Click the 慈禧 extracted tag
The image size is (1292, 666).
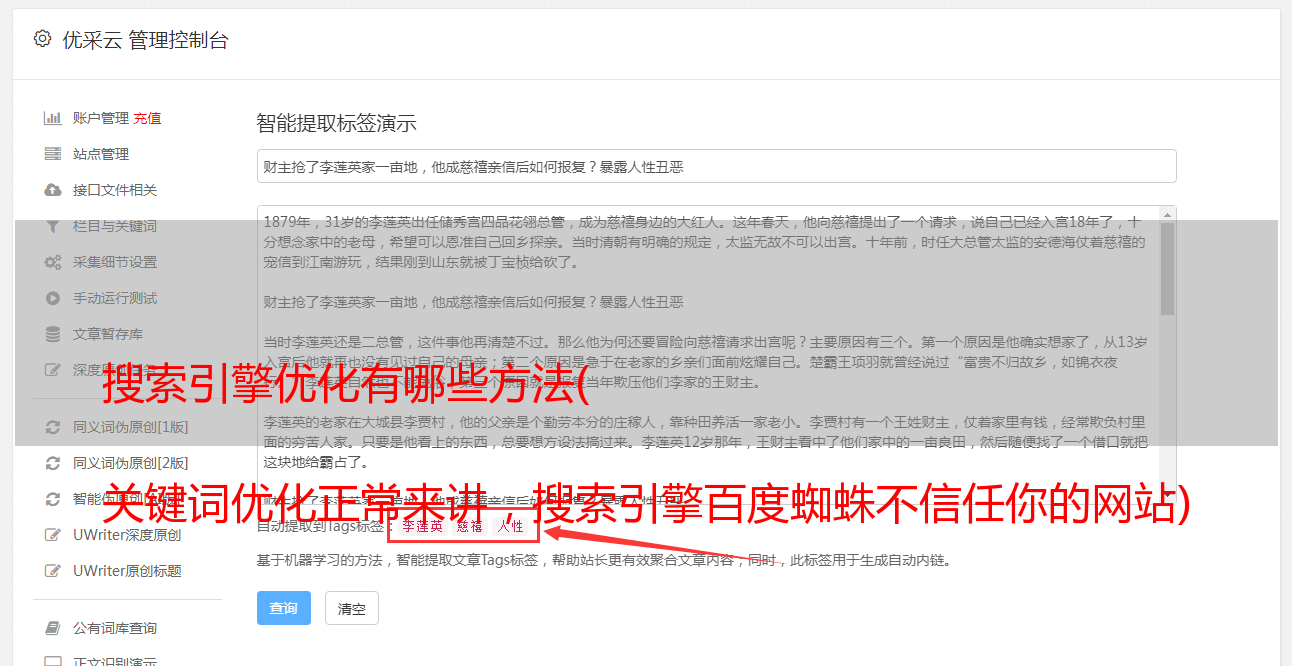click(x=470, y=526)
